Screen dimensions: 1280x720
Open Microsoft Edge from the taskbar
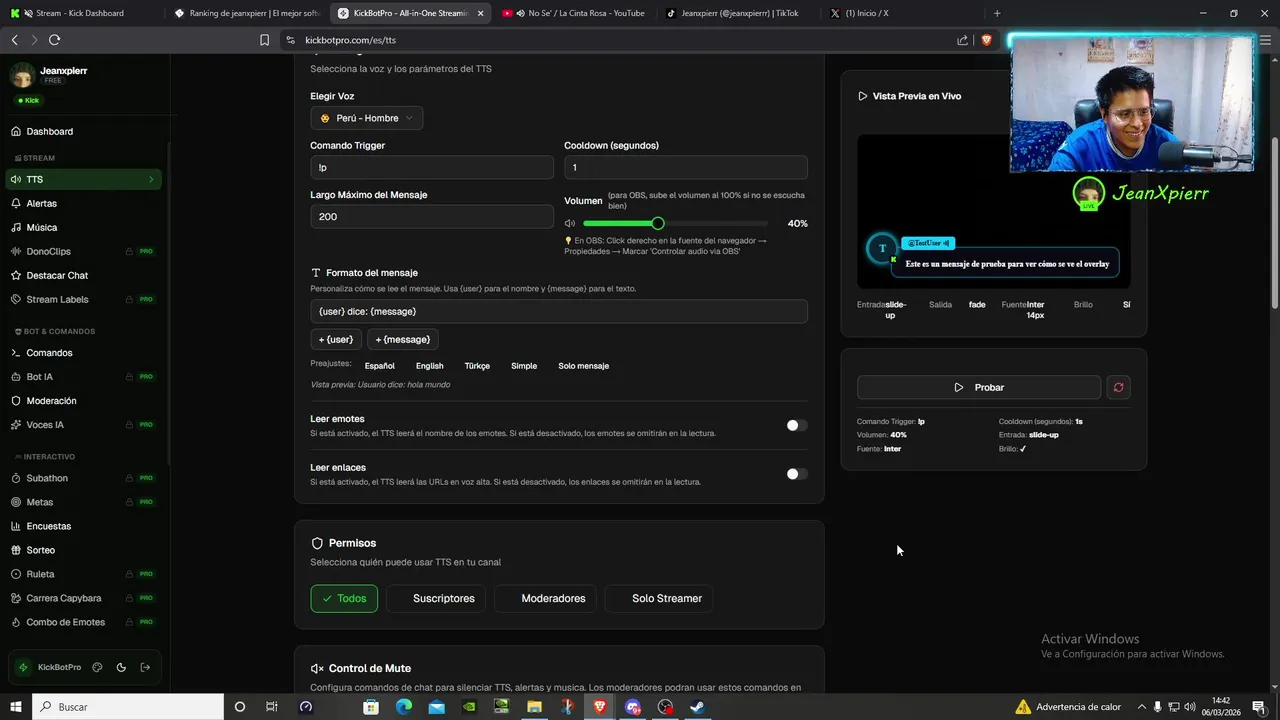403,706
